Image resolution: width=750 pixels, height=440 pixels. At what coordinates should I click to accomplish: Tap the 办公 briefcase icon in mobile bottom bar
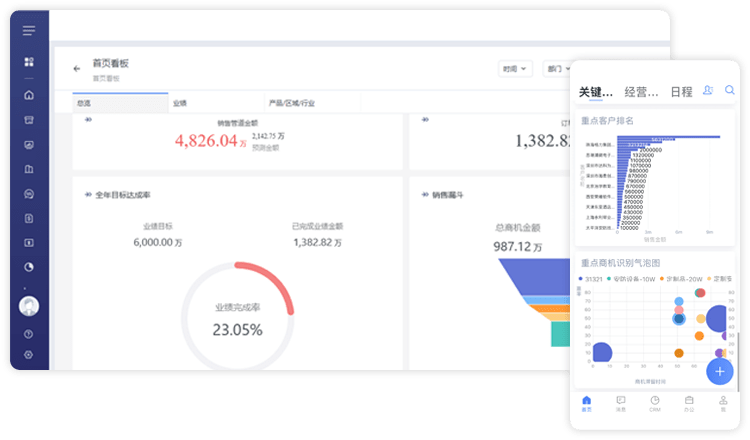tap(689, 403)
